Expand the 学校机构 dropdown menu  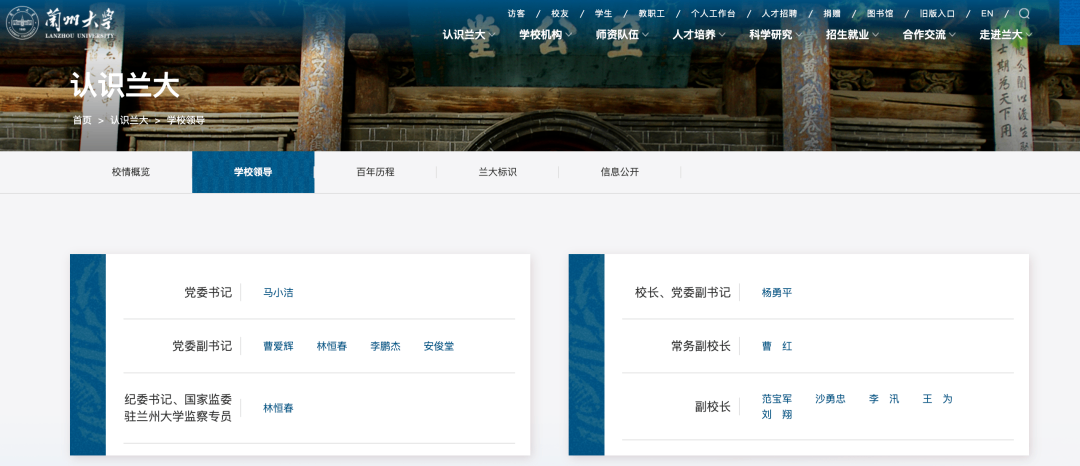[546, 35]
